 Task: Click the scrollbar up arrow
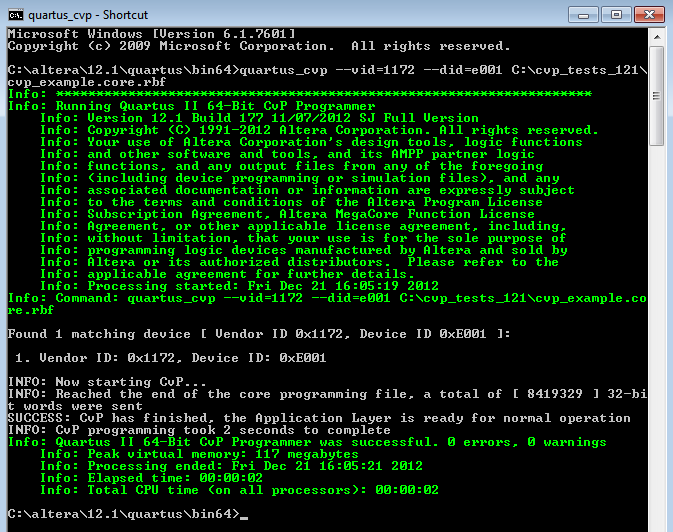657,37
